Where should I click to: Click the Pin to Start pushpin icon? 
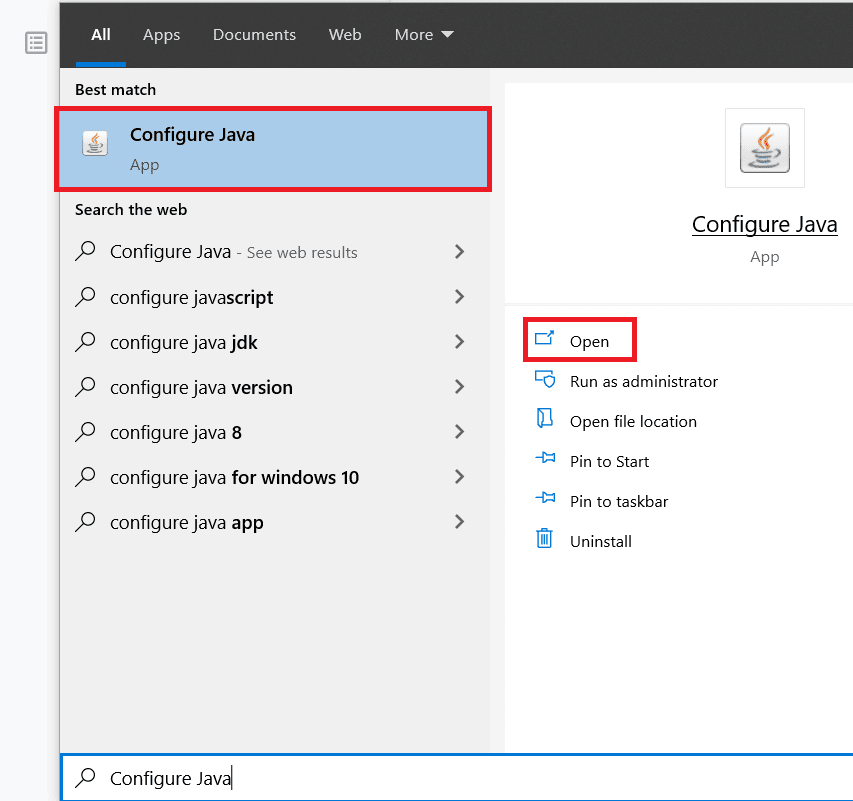point(544,461)
